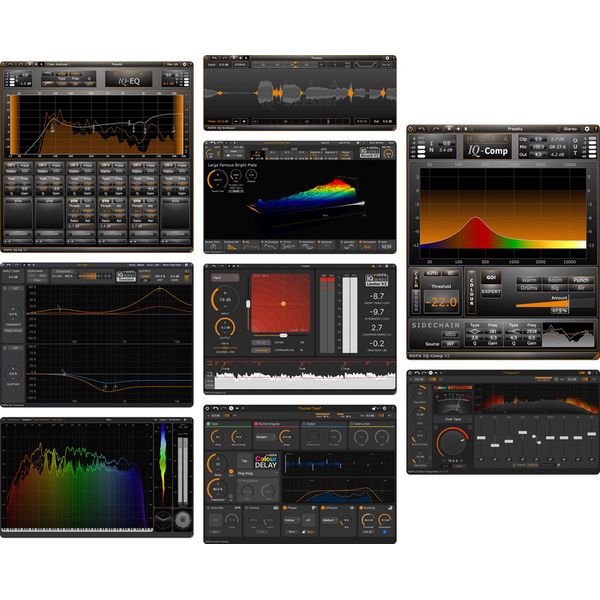Viewport: 600px width, 600px height.
Task: Click the undo arrow in Colour Delay
Action: pos(215,409)
